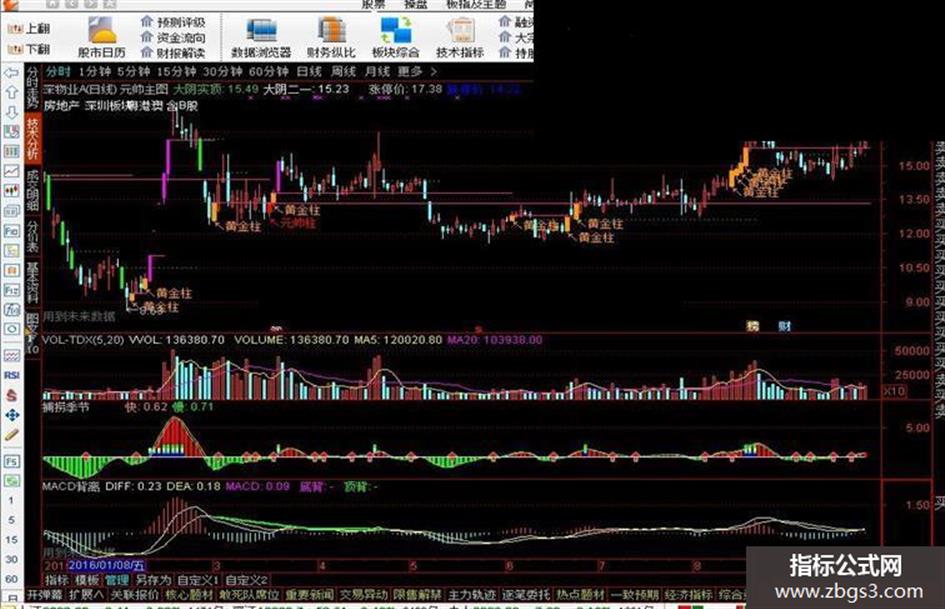This screenshot has height=609, width=945.
Task: Click the candlestick chart sidebar icon
Action: tap(11, 191)
